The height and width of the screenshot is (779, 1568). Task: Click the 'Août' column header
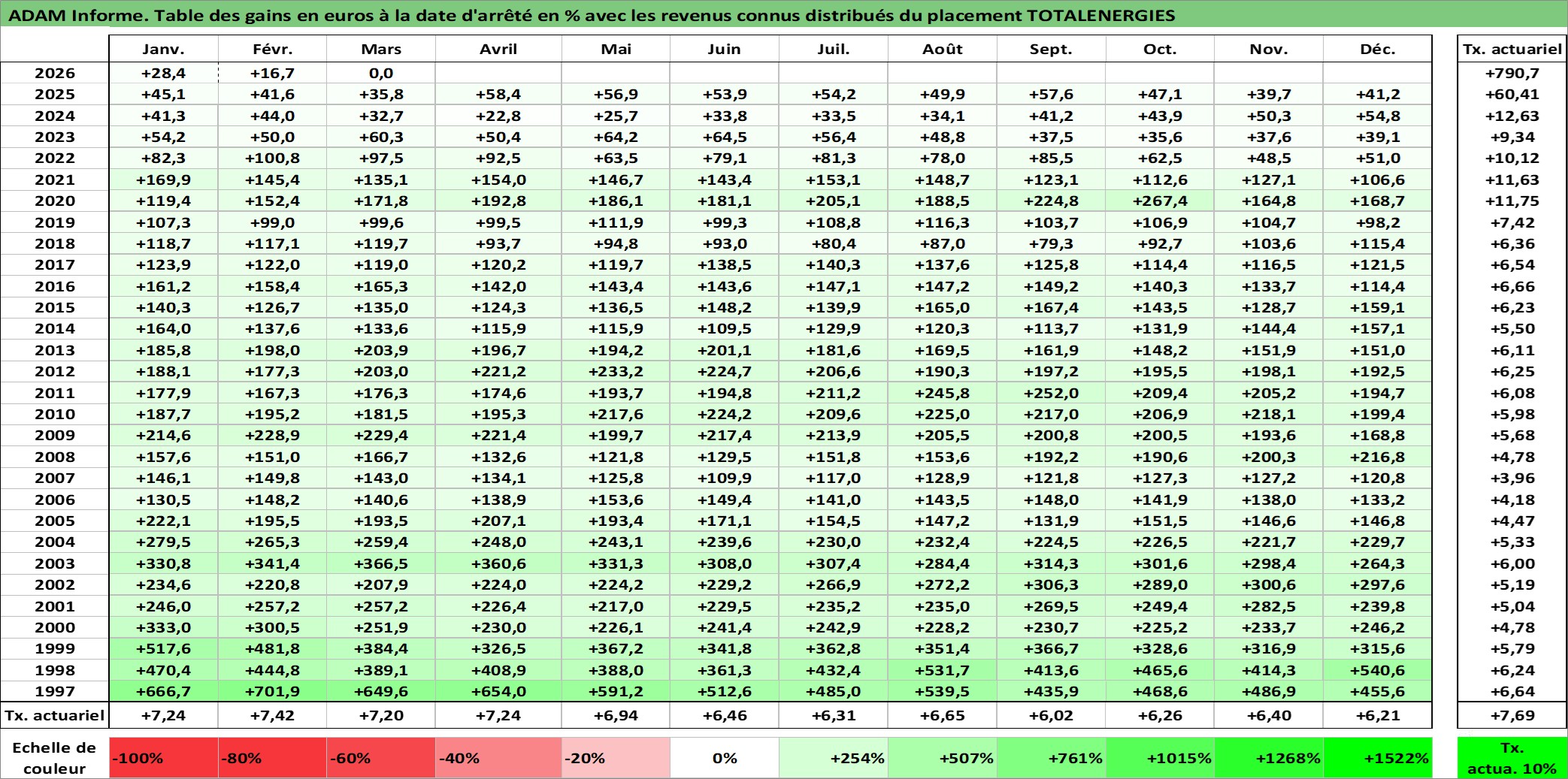point(943,49)
